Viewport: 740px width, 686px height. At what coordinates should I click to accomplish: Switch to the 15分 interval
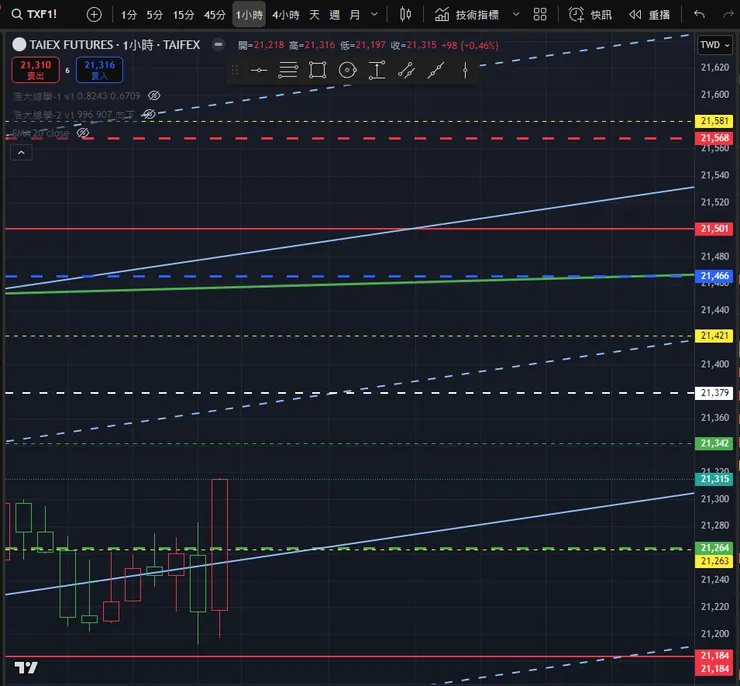(x=184, y=15)
